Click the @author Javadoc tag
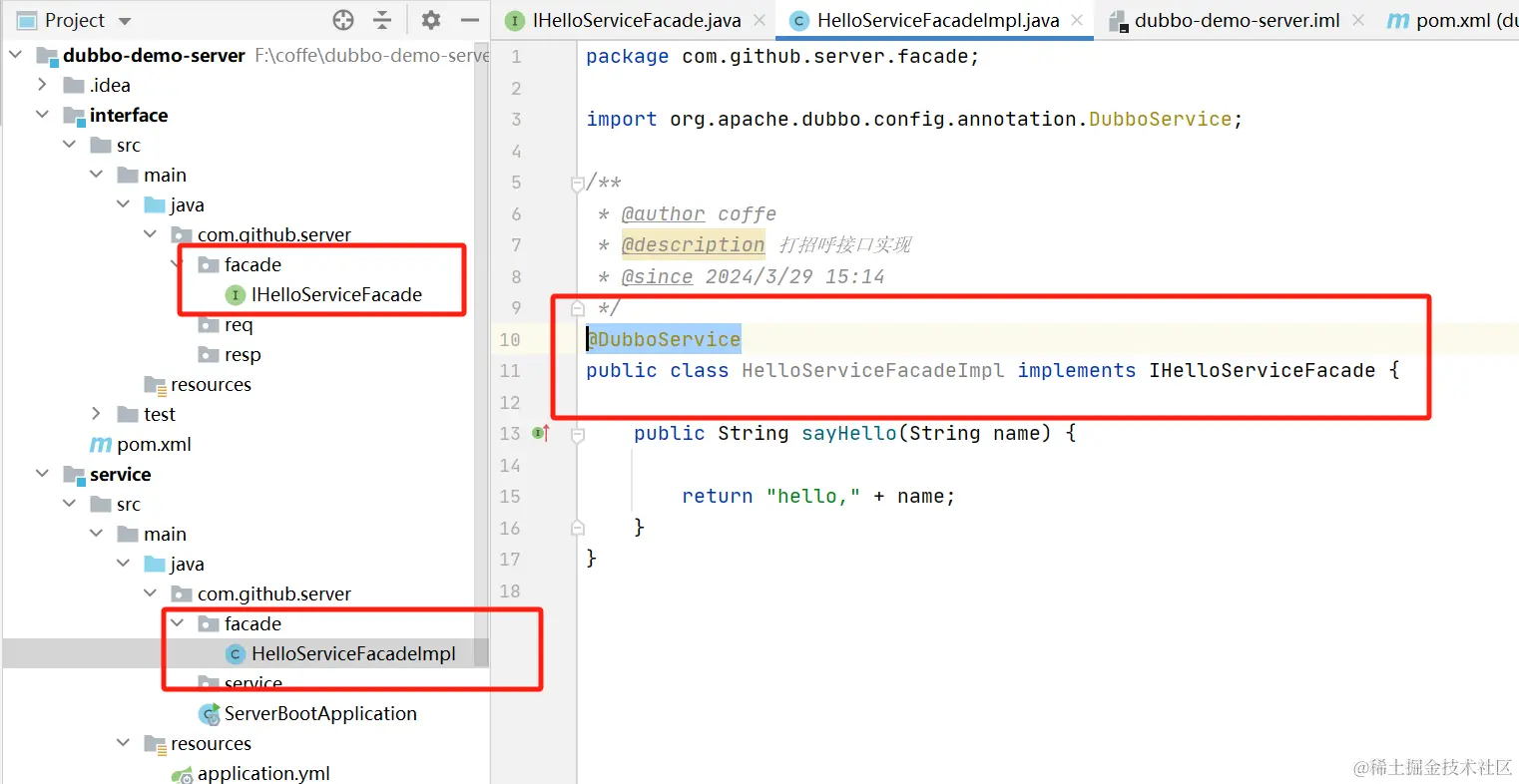 click(x=663, y=213)
